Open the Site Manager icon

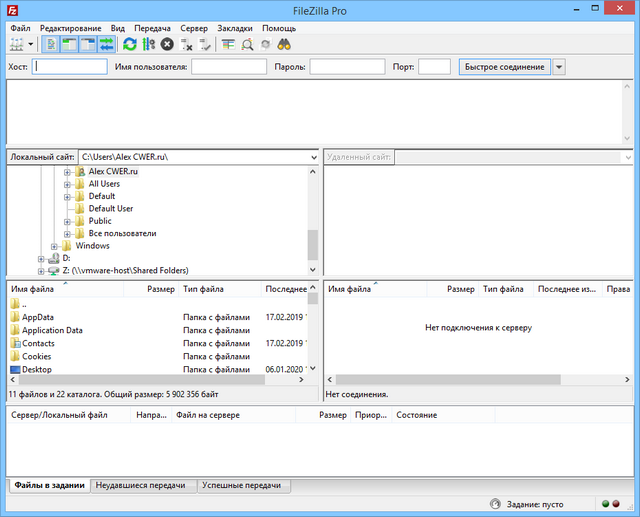(17, 44)
